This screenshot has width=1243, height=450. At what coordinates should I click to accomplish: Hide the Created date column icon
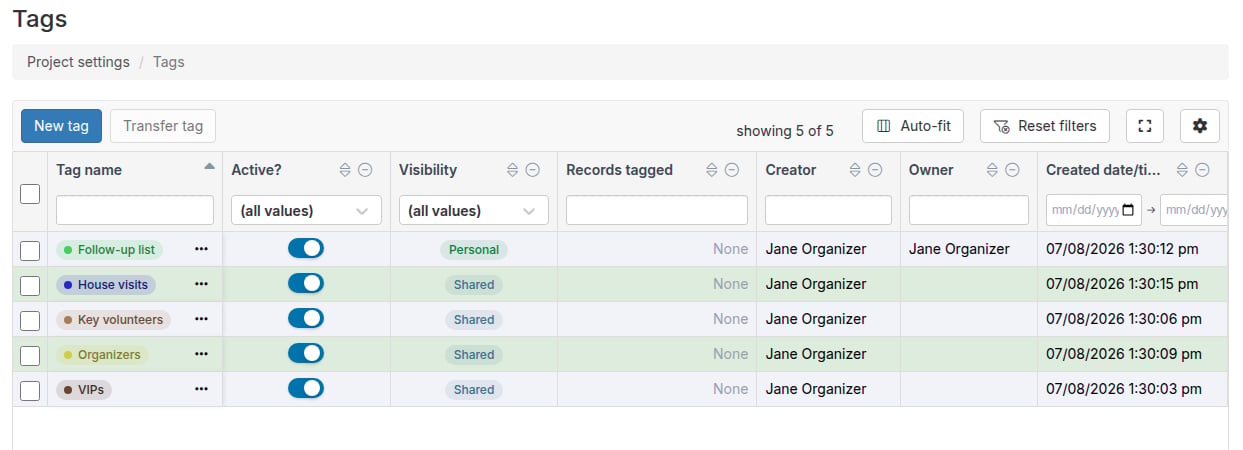point(1202,170)
